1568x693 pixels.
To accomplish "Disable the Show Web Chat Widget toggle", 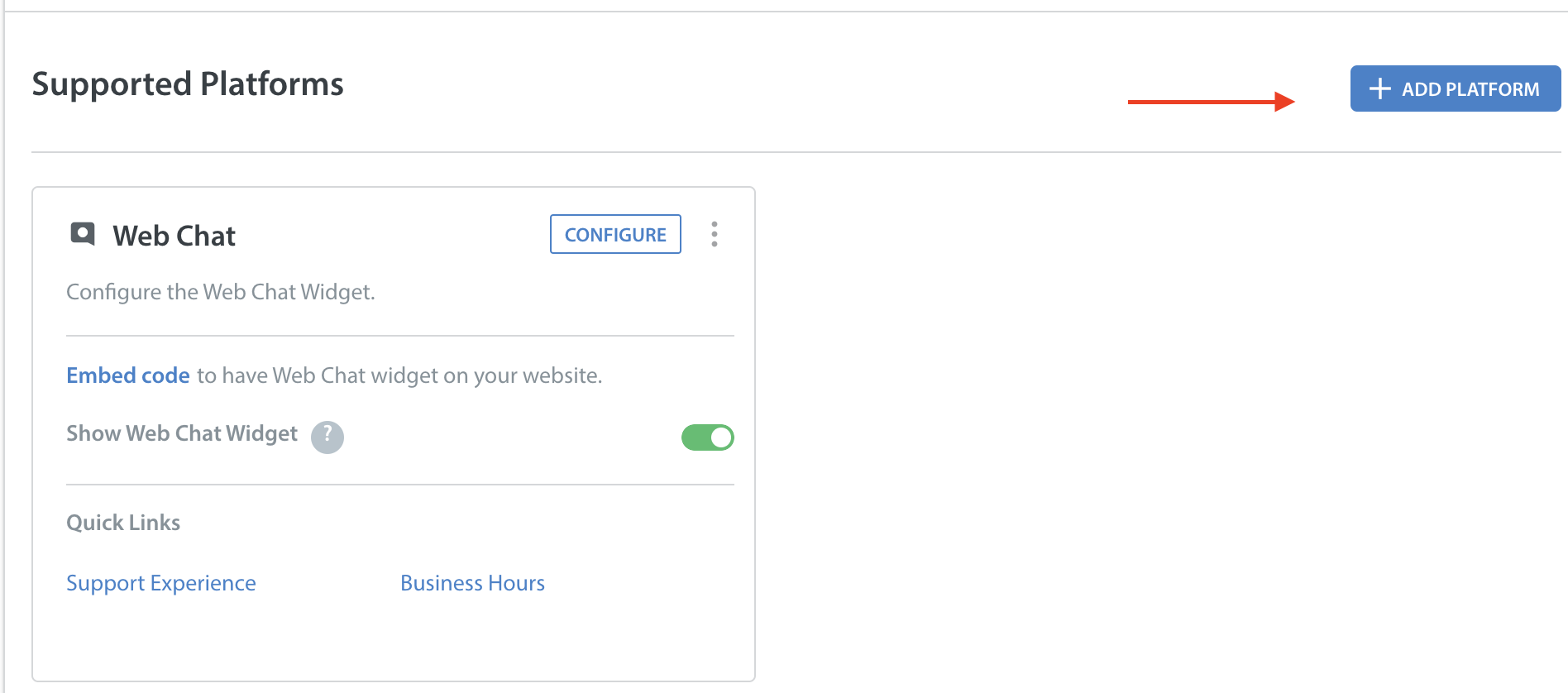I will point(707,437).
